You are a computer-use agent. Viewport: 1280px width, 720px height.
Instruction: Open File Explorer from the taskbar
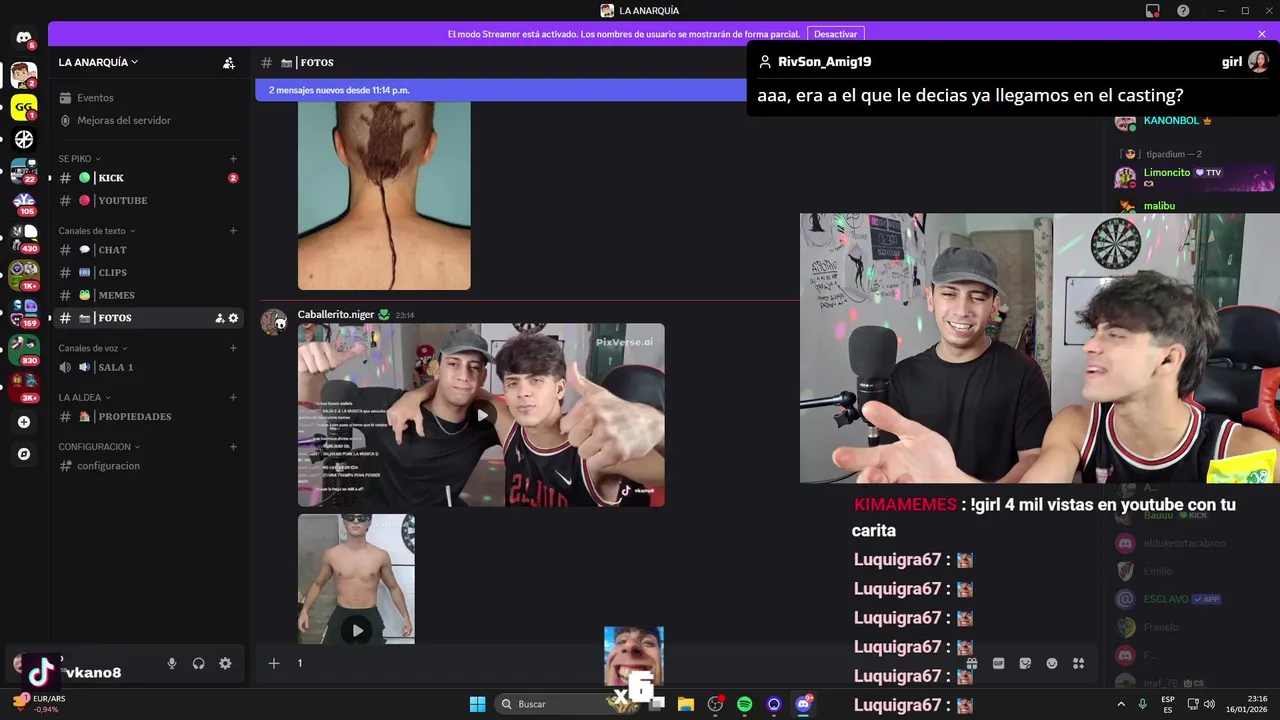tap(685, 704)
